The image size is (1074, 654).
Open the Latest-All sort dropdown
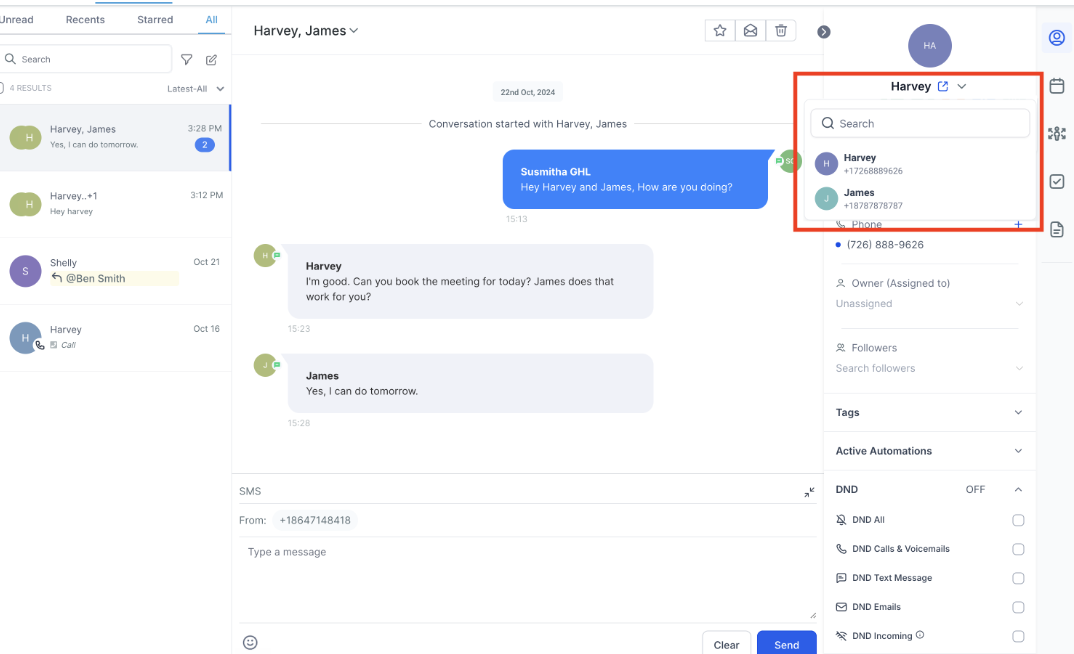[195, 89]
